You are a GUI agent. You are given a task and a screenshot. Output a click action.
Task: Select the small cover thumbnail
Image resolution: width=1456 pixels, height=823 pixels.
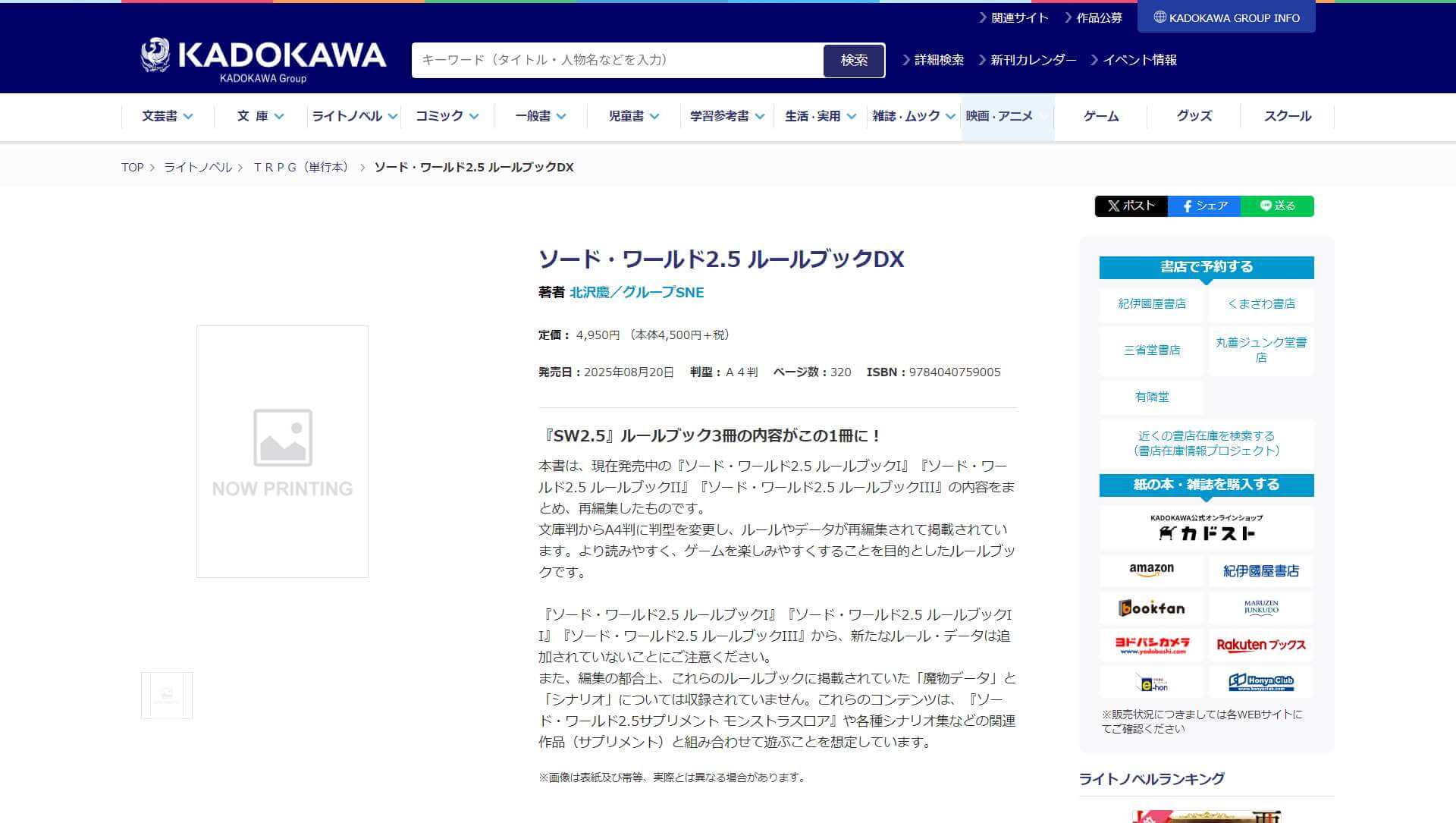[x=167, y=695]
